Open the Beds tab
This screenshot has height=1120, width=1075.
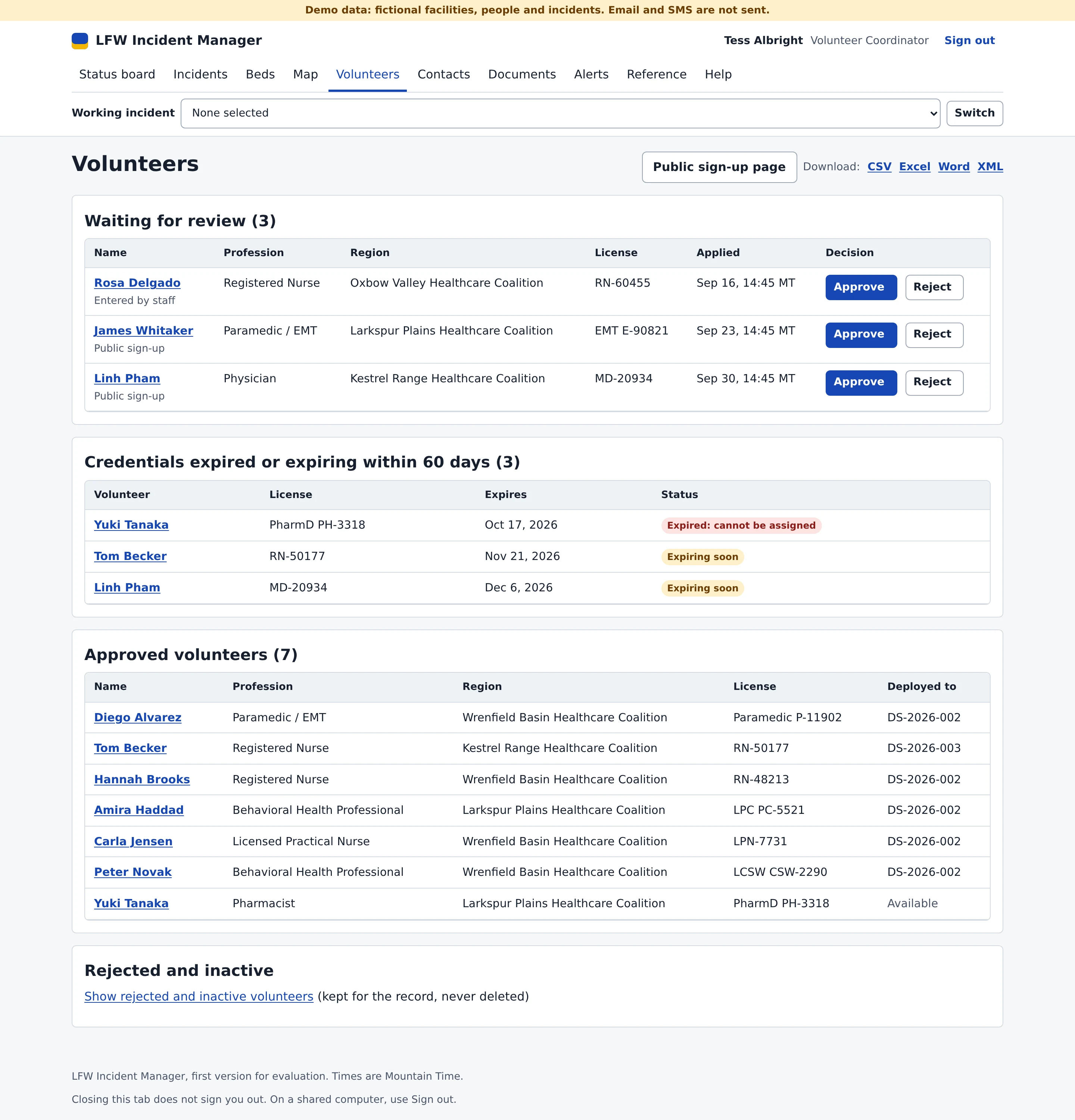[261, 74]
